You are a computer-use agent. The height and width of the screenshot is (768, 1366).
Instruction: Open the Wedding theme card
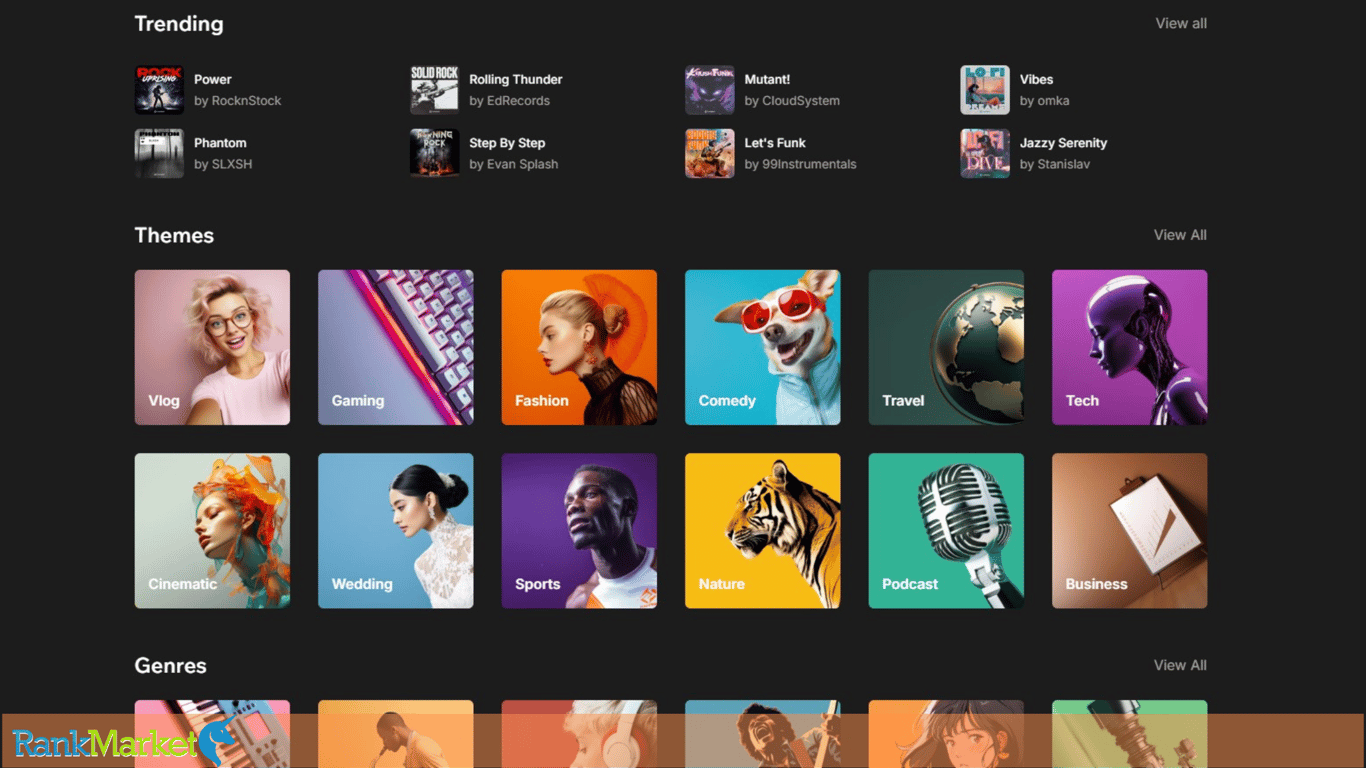click(396, 531)
